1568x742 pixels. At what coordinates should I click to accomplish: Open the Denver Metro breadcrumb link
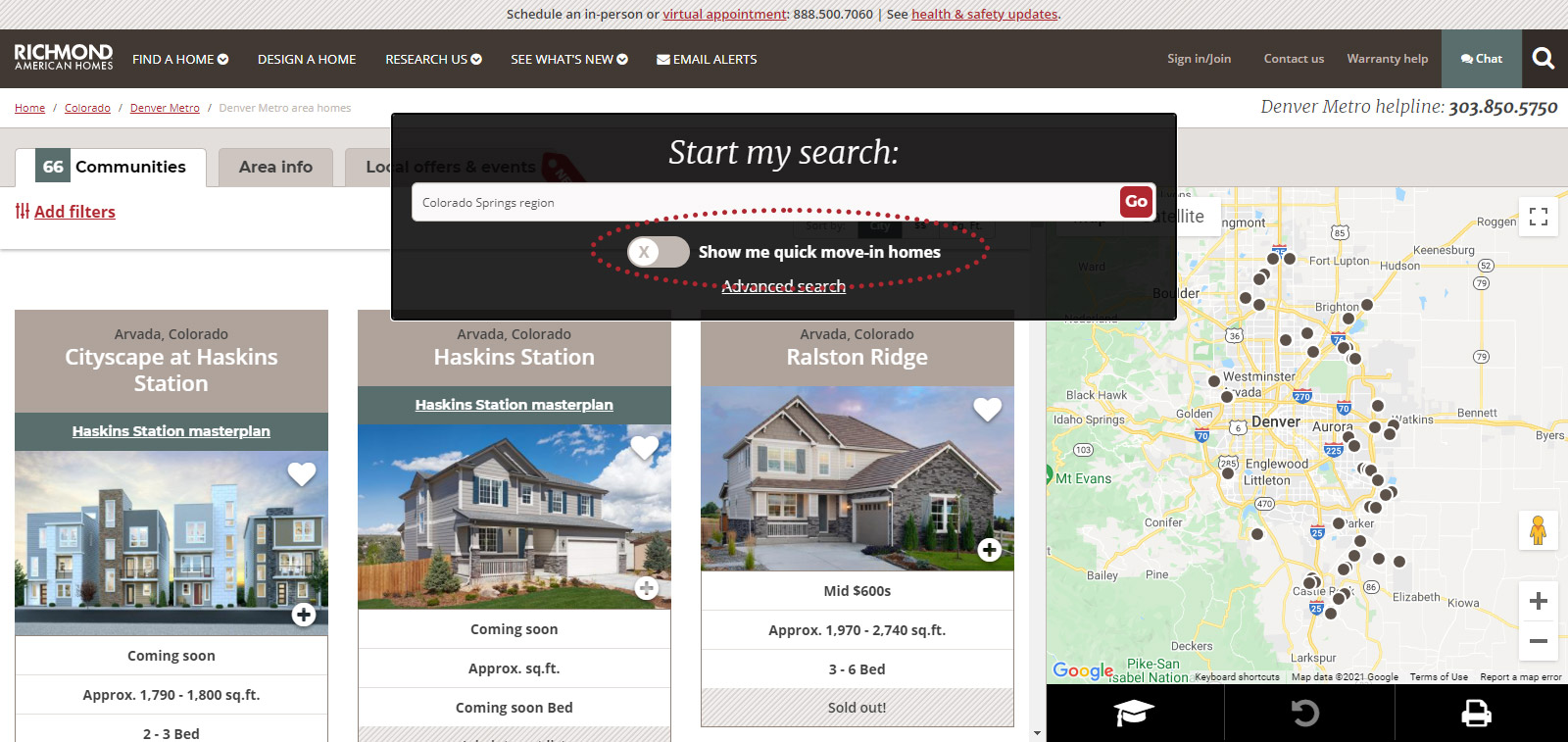pyautogui.click(x=165, y=108)
